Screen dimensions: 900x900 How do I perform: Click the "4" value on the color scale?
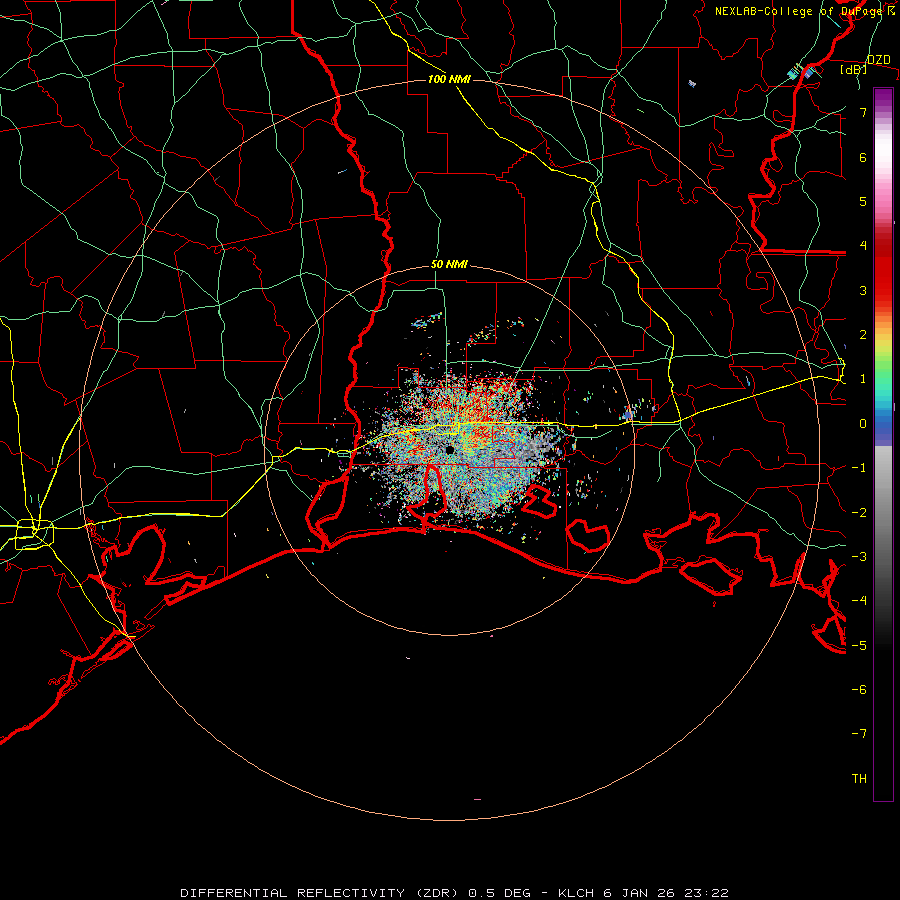click(863, 246)
